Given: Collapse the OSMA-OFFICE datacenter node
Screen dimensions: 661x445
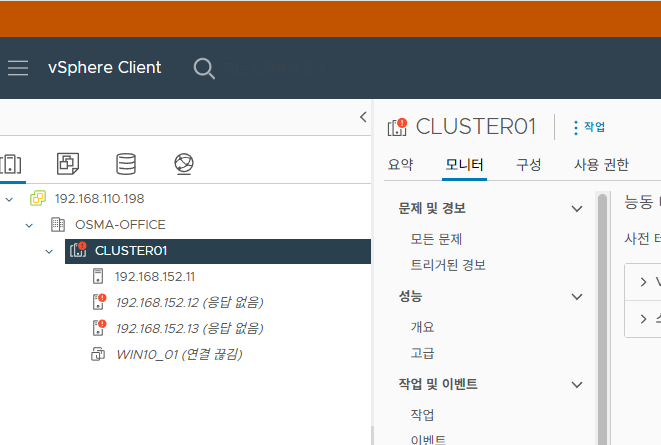Looking at the screenshot, I should (x=29, y=225).
